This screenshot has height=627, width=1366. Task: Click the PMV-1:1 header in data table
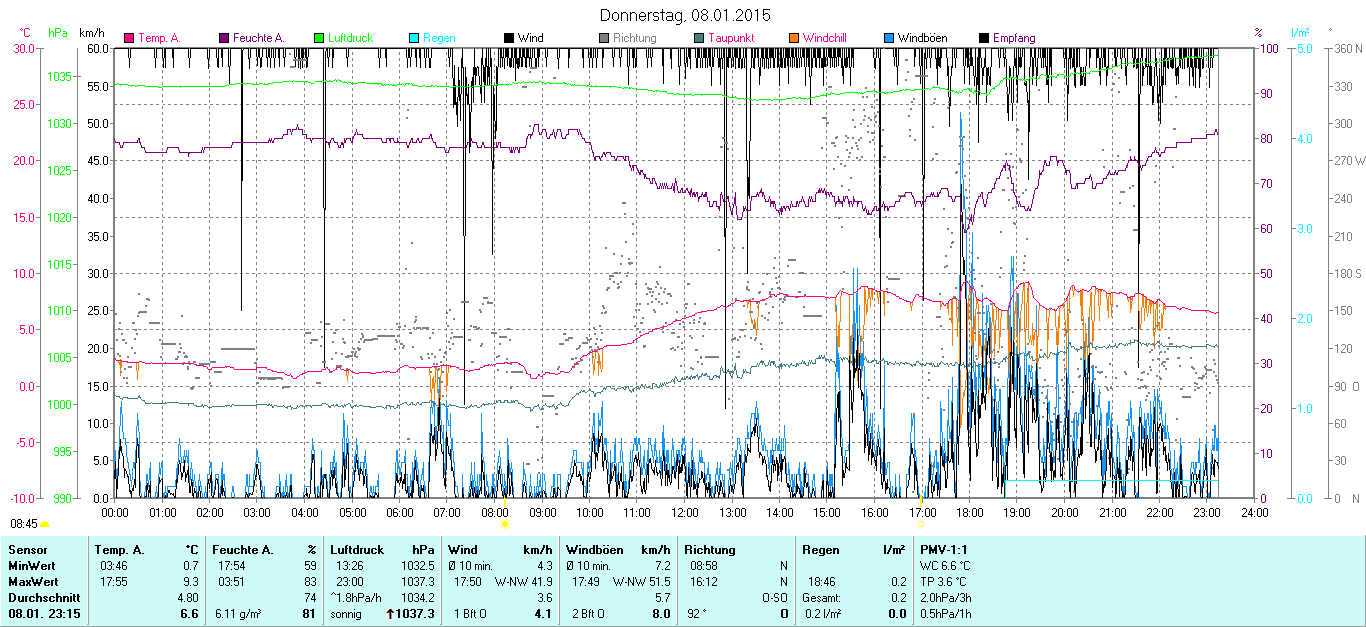pos(942,549)
